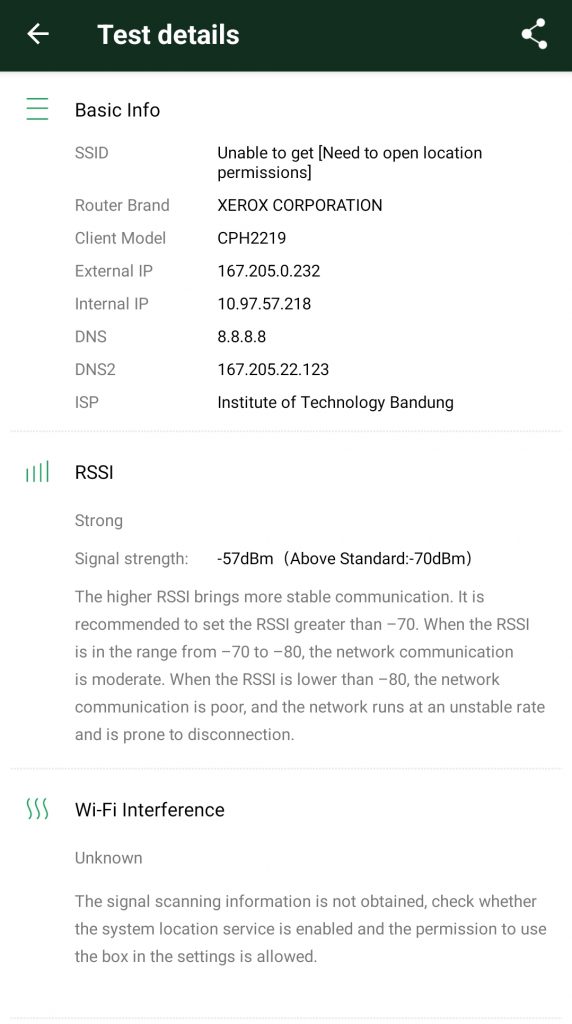Tap the Basic Info section heading
The height and width of the screenshot is (1024, 572).
click(x=118, y=110)
